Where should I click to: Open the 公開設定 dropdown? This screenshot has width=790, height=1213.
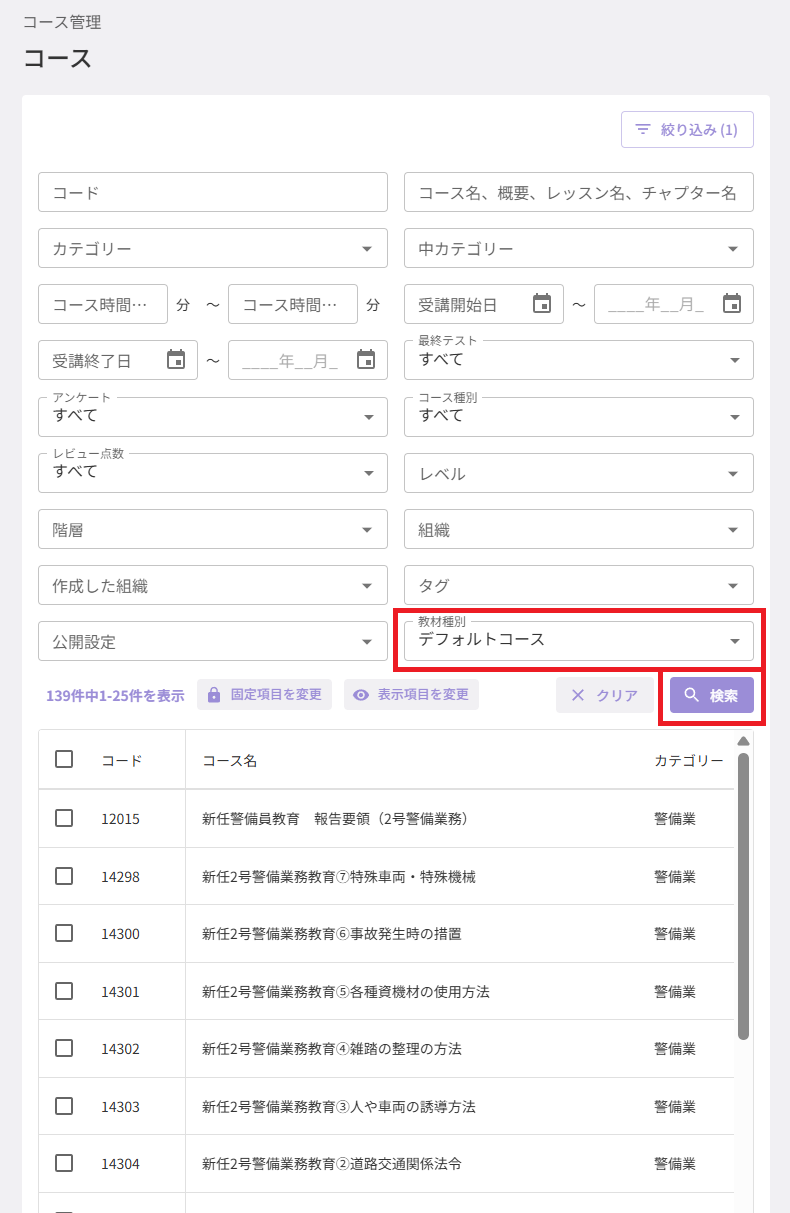tap(213, 641)
